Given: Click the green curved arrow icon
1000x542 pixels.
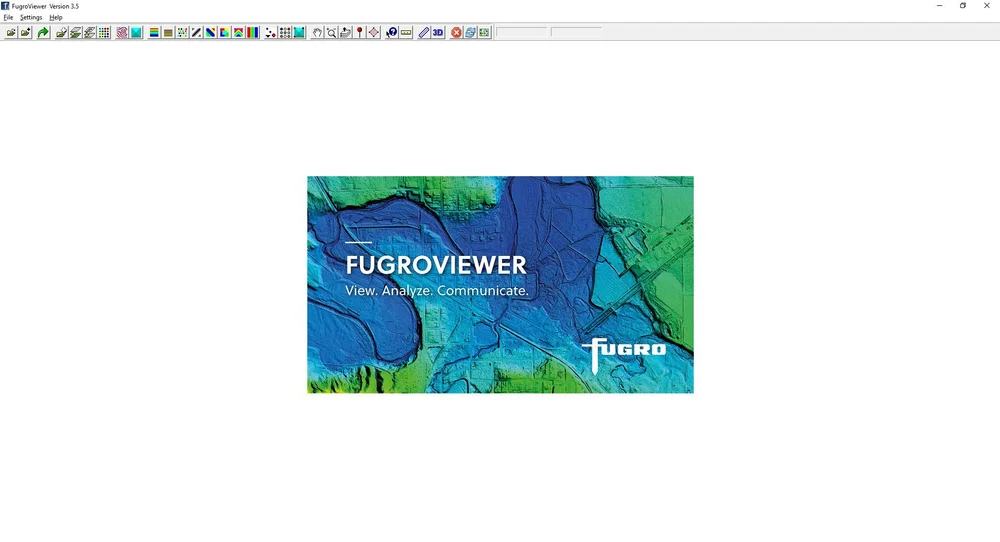Looking at the screenshot, I should pos(43,33).
